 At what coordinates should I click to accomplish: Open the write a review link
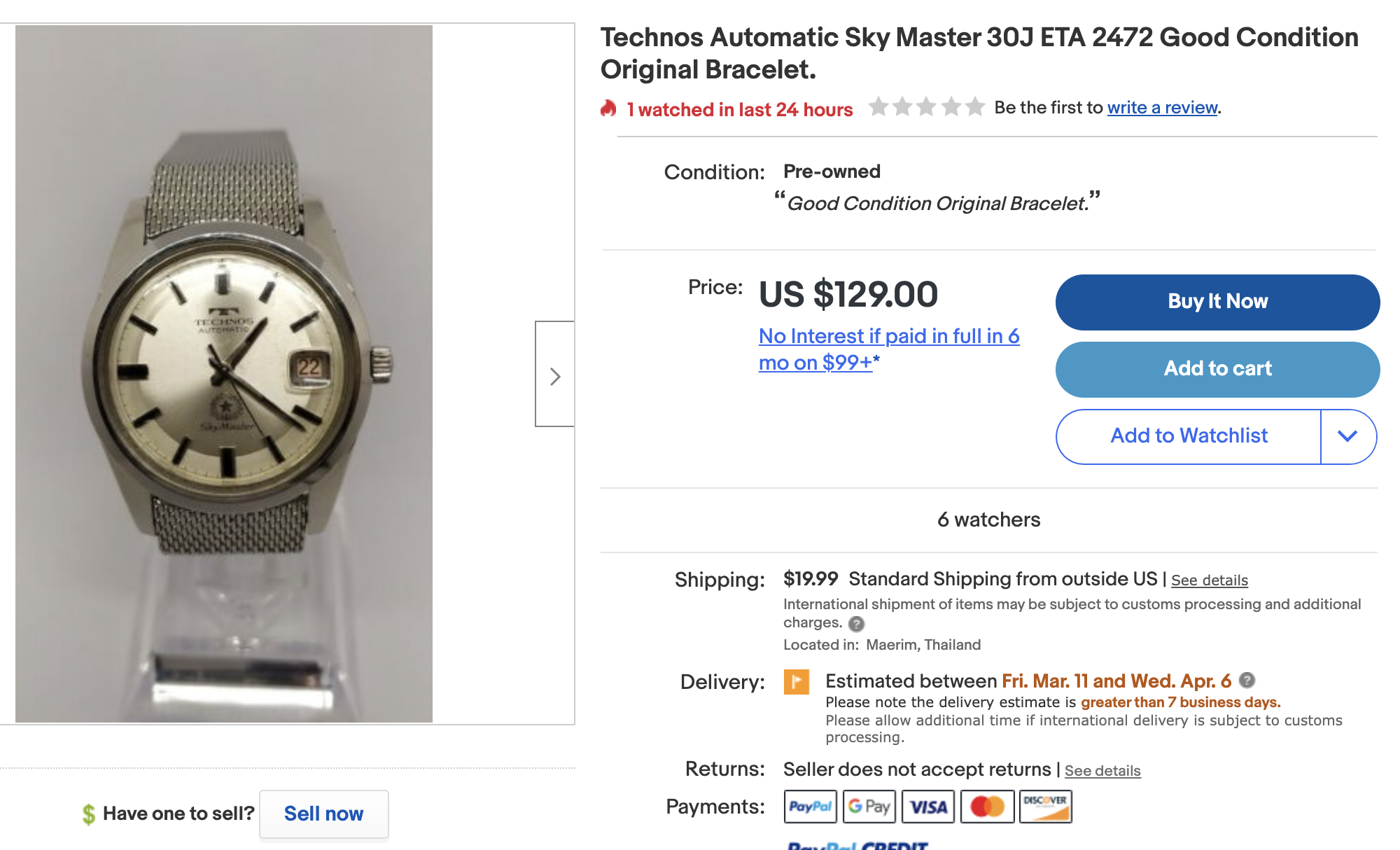(x=1162, y=108)
